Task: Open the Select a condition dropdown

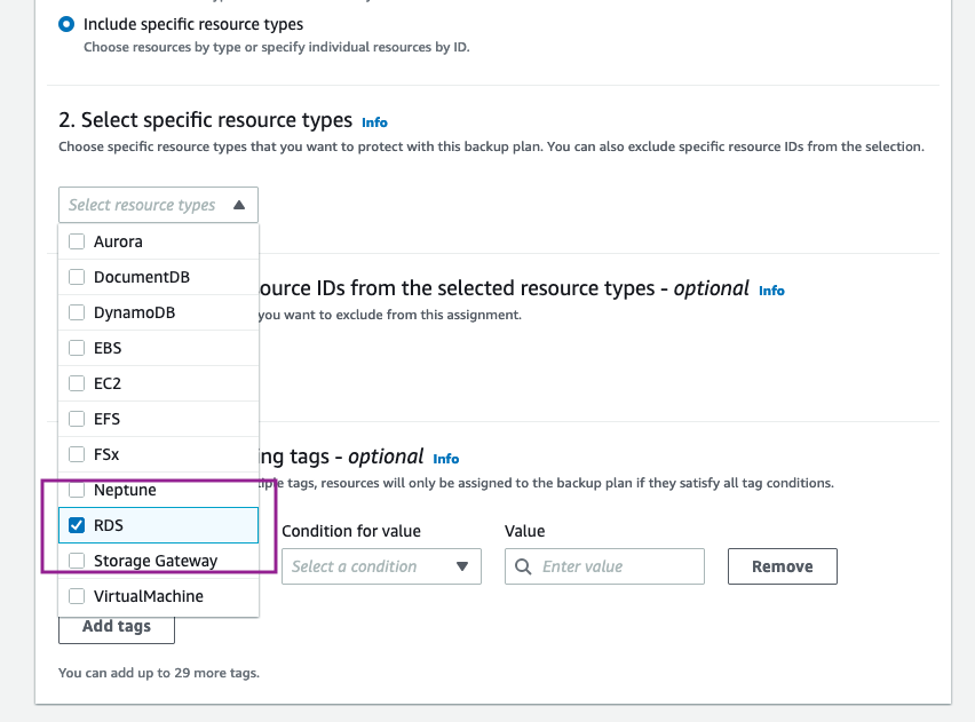Action: pos(380,566)
